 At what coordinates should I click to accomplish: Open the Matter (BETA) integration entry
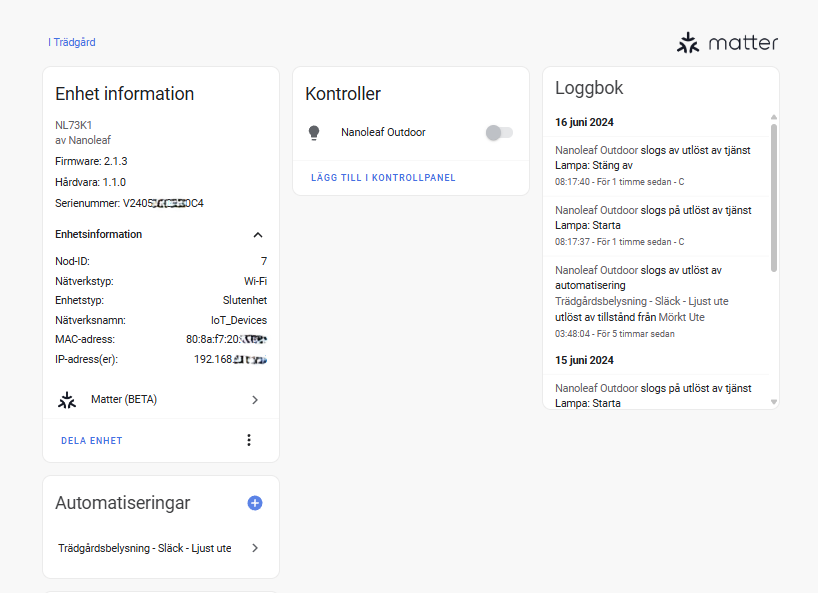[x=161, y=400]
